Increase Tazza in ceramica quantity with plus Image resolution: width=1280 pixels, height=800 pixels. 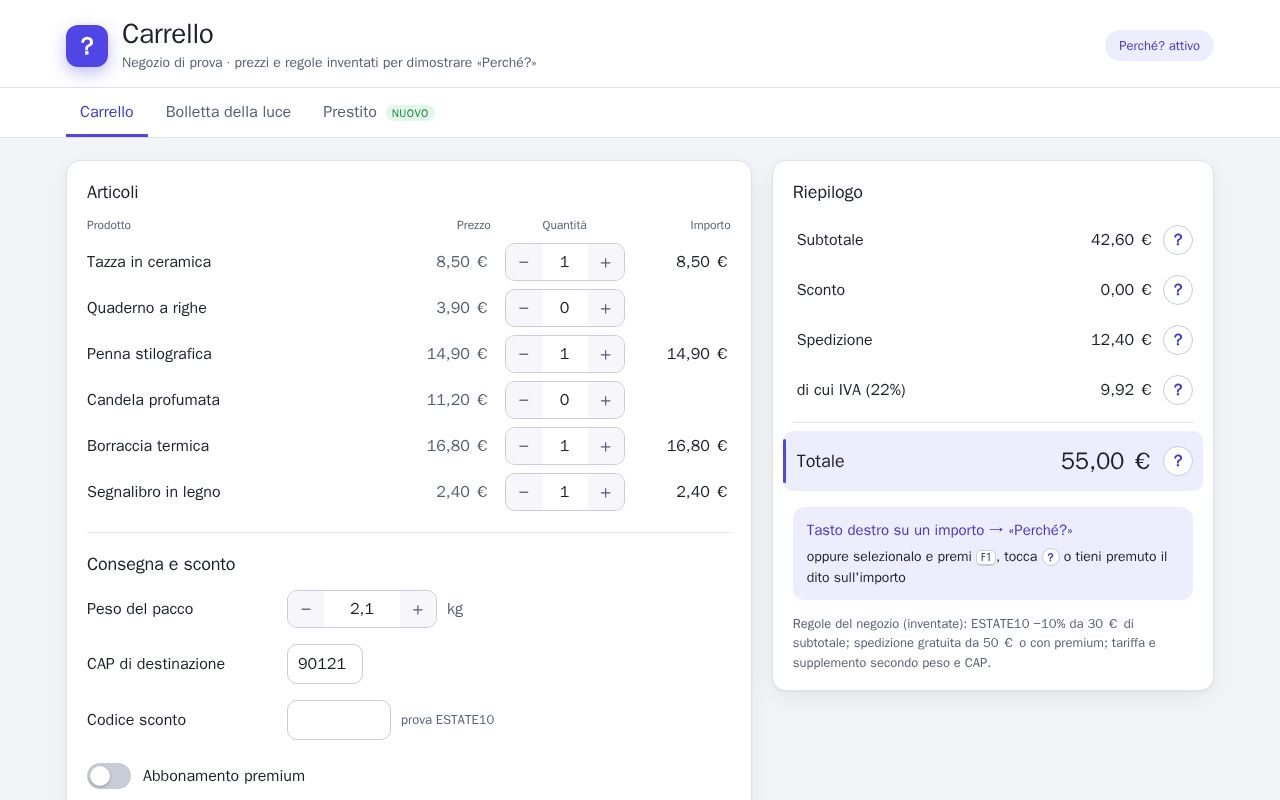click(x=605, y=262)
